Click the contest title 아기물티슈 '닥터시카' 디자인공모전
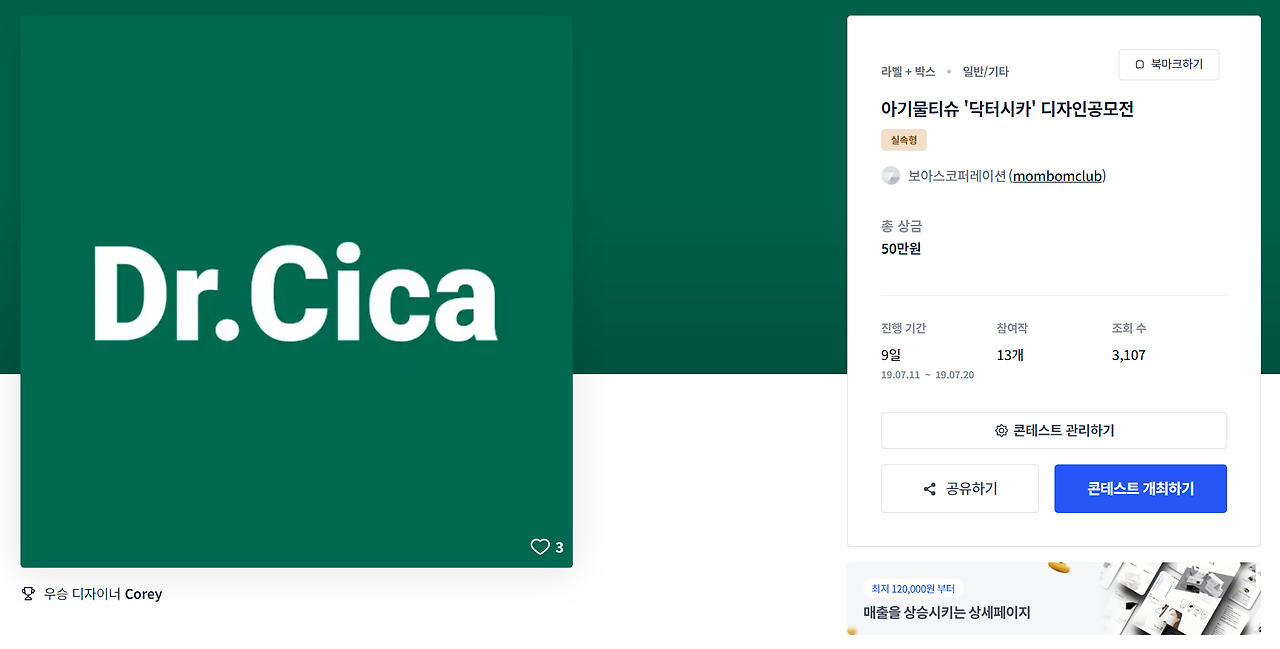Viewport: 1280px width, 649px height. pos(1007,109)
